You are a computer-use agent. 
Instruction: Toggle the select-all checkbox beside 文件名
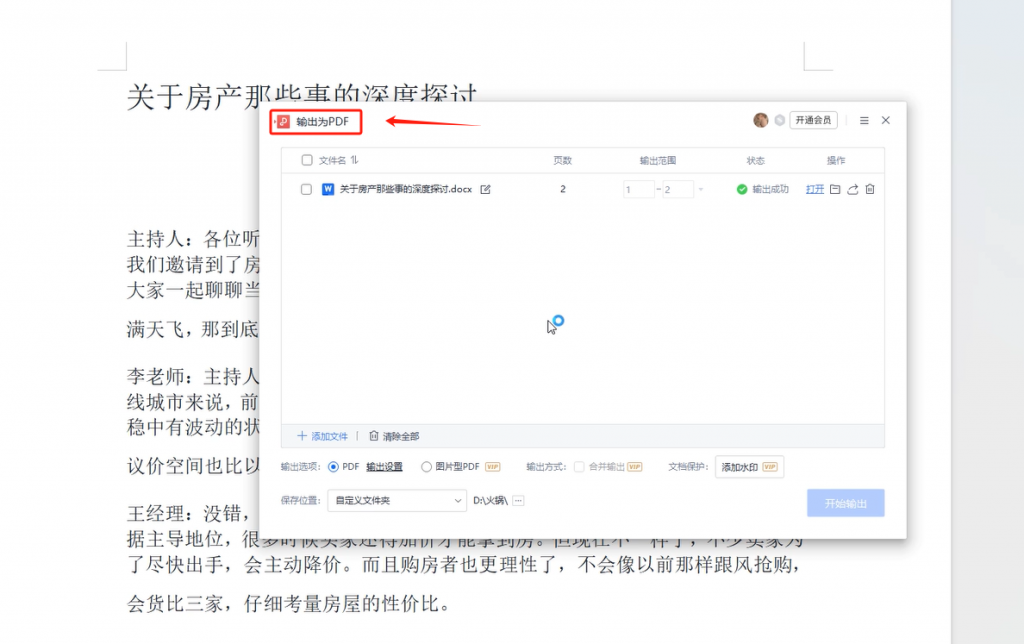point(307,160)
